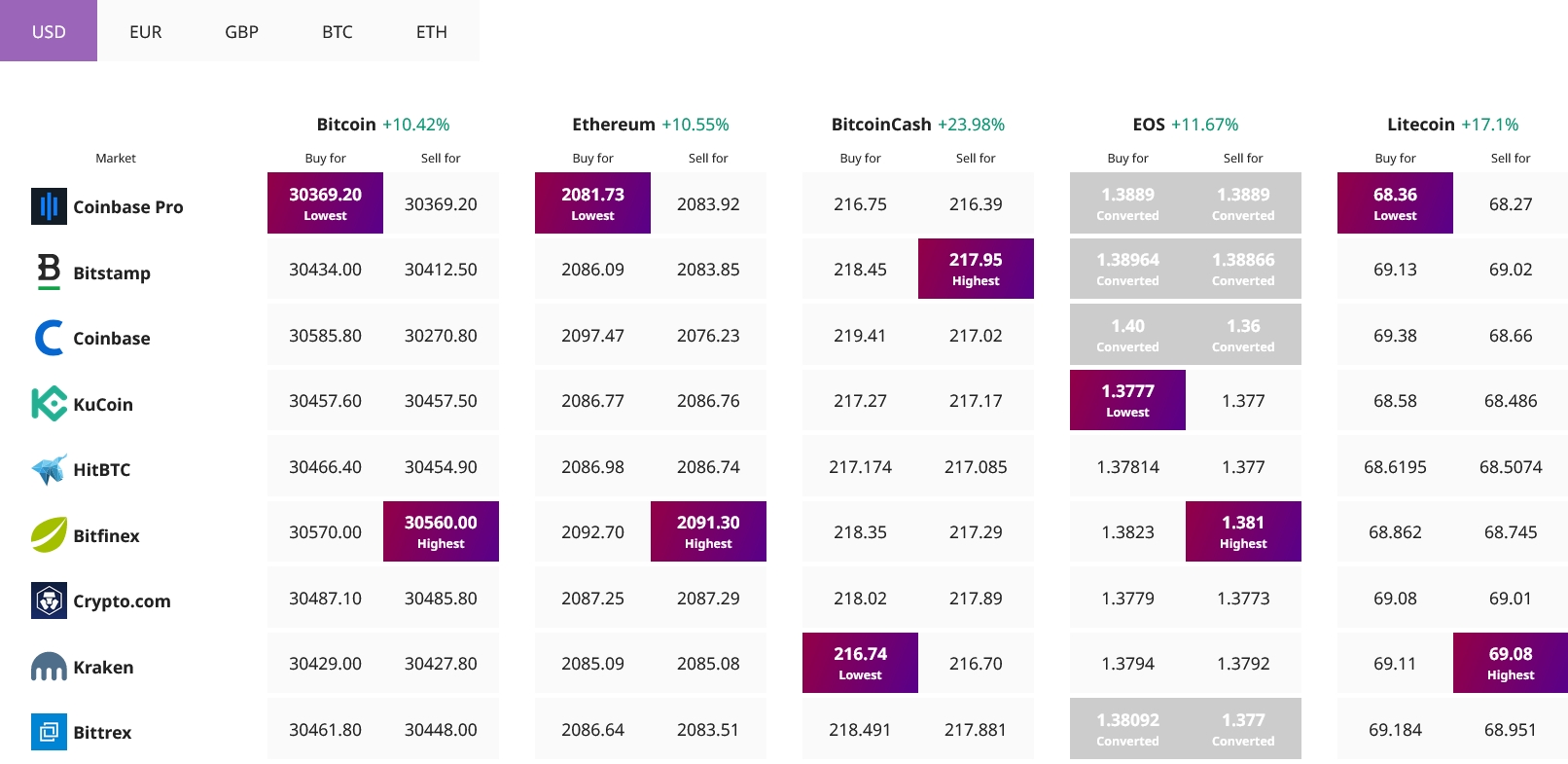The height and width of the screenshot is (764, 1568).
Task: Click the BitcoinCash column heading
Action: (881, 125)
